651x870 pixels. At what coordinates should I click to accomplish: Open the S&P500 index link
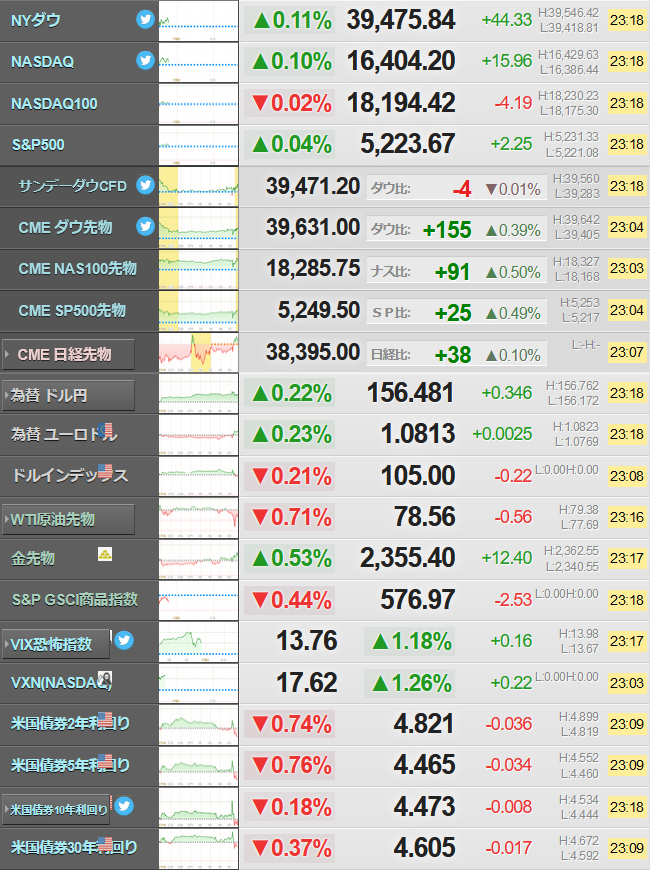point(38,145)
